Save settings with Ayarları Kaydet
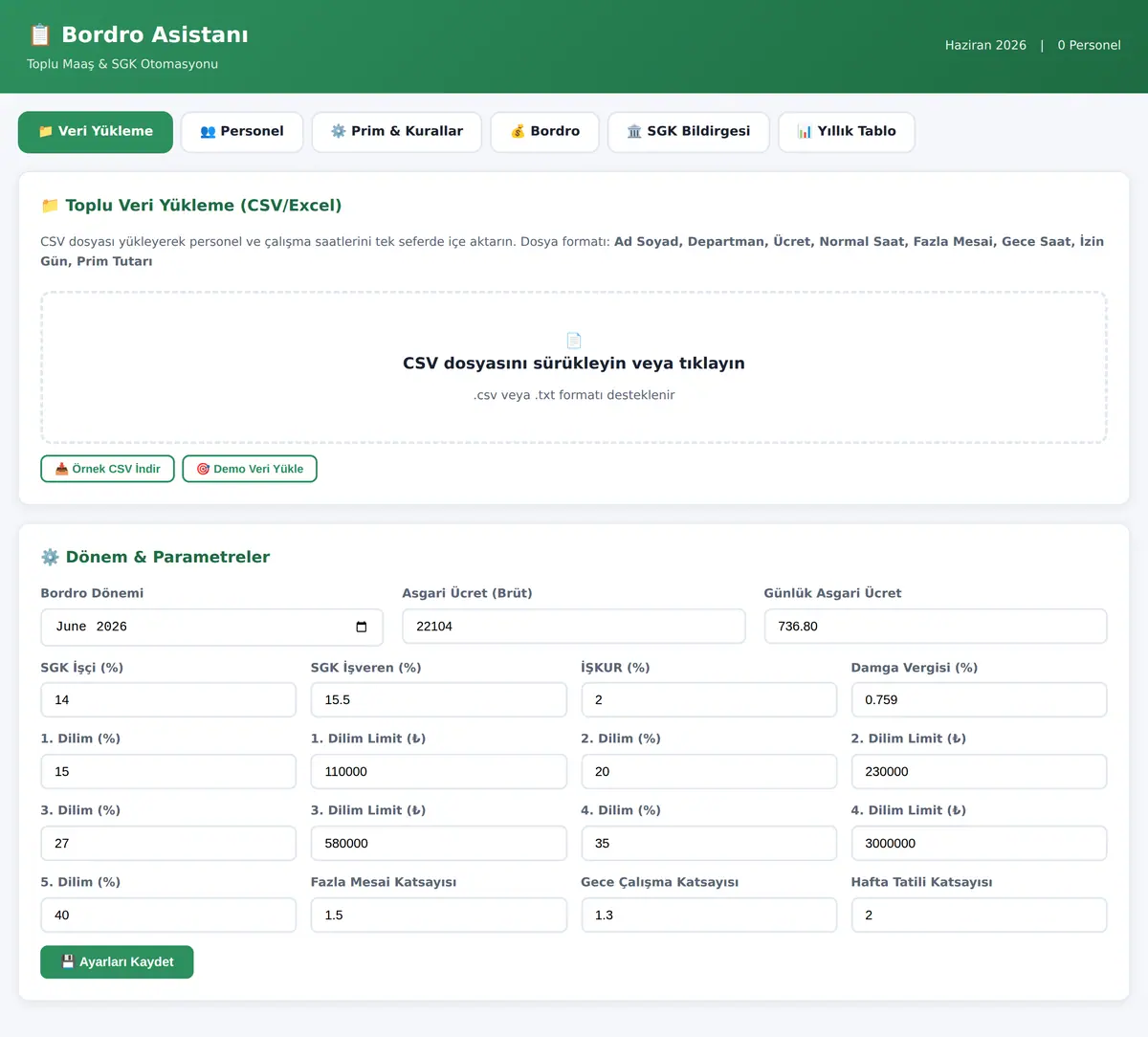The height and width of the screenshot is (1037, 1148). (x=117, y=962)
